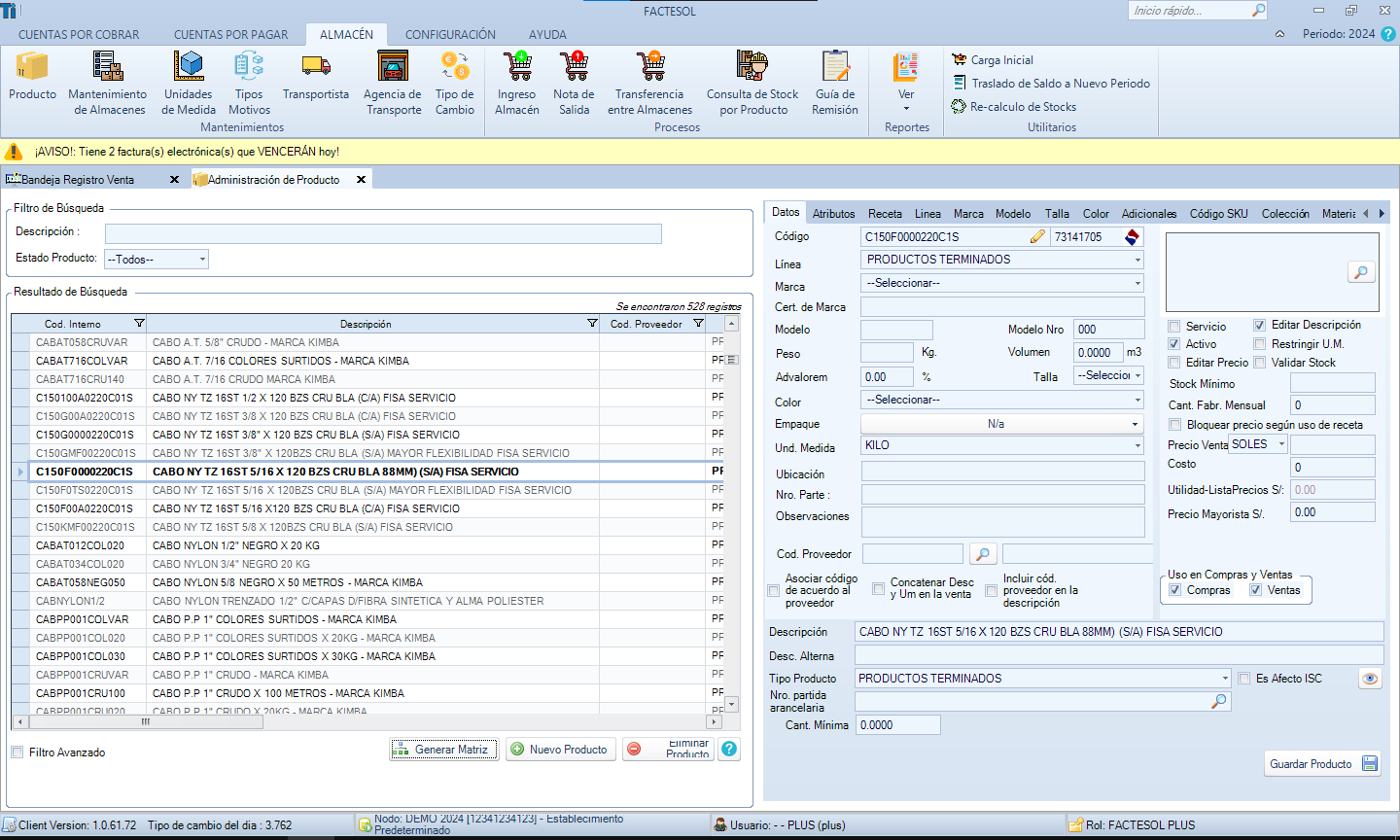Viewport: 1400px width, 840px height.
Task: Check the Filtro Avanzado option
Action: (17, 752)
